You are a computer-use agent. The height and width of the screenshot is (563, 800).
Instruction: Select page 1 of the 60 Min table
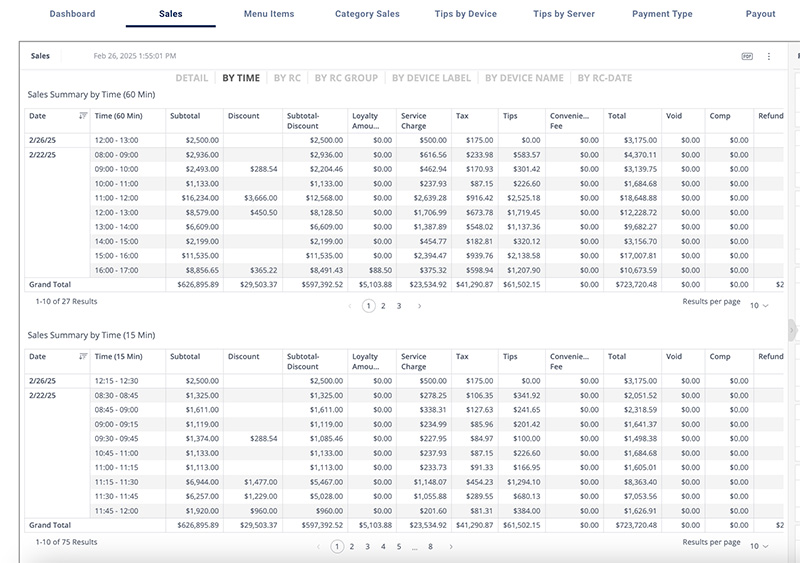click(368, 306)
